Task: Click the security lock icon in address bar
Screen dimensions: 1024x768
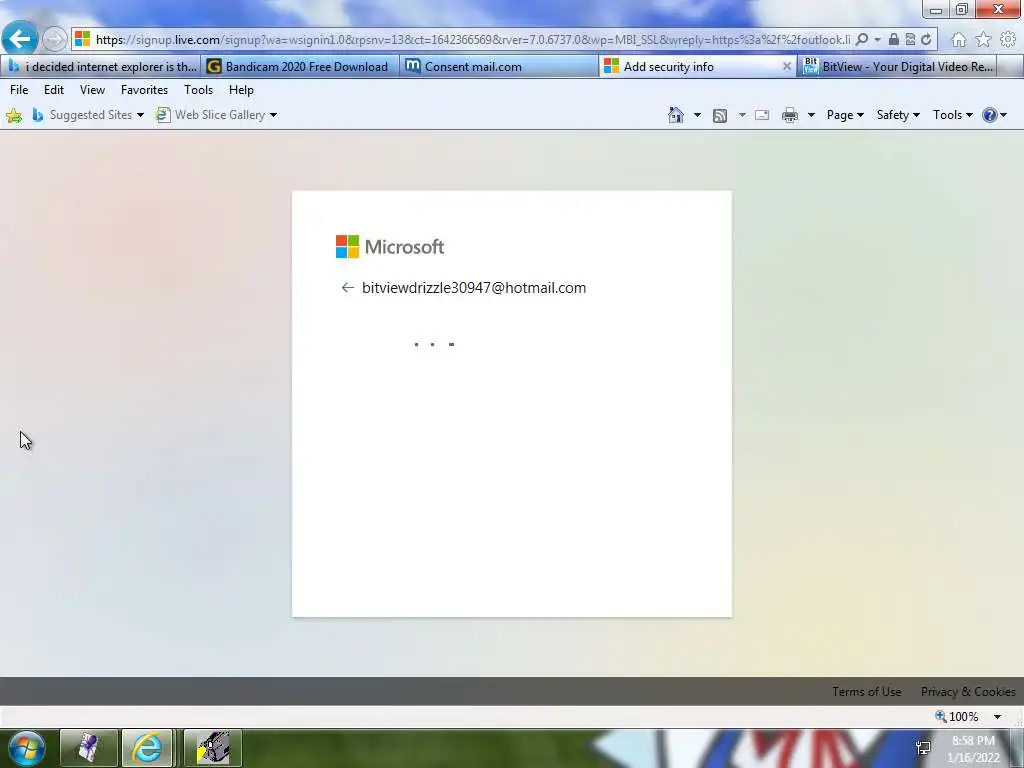Action: (893, 40)
